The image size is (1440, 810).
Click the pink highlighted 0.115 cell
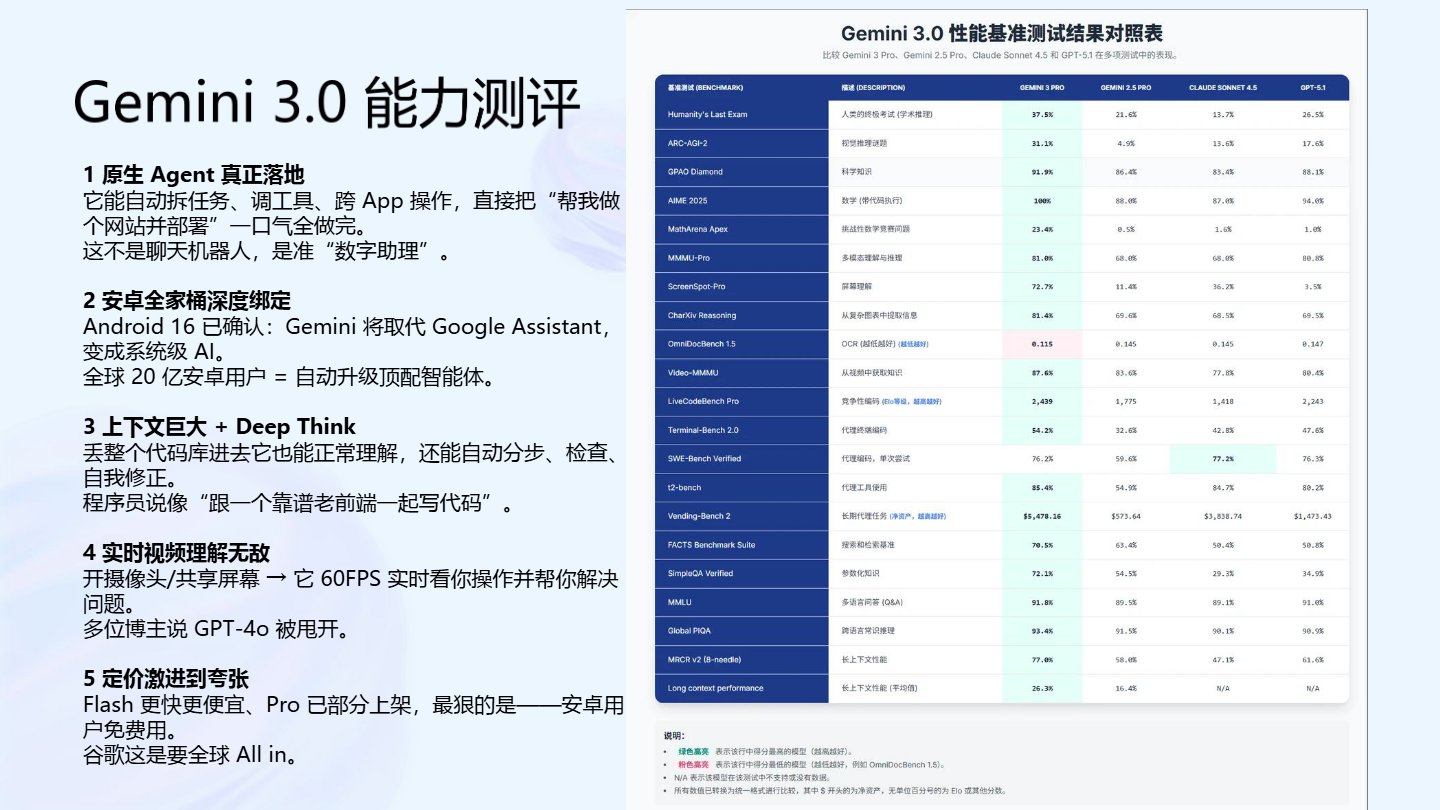(x=1042, y=344)
